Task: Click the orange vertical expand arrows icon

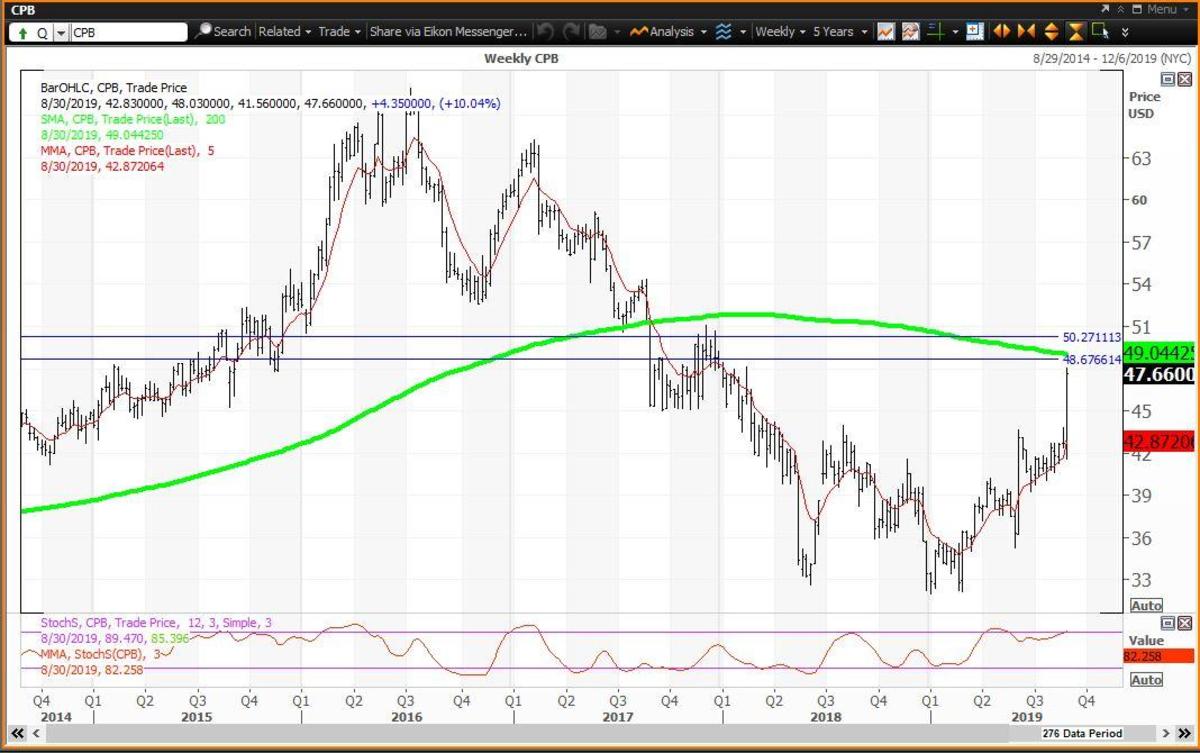Action: click(1051, 32)
